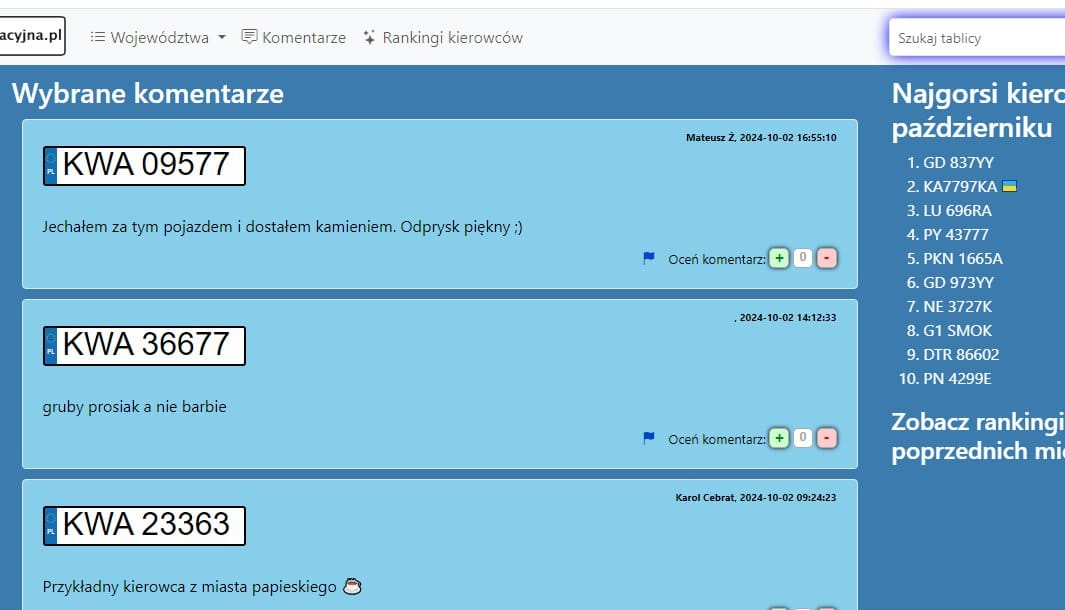Click the 'Najgorsi' drivers ranking heading

[x=978, y=111]
